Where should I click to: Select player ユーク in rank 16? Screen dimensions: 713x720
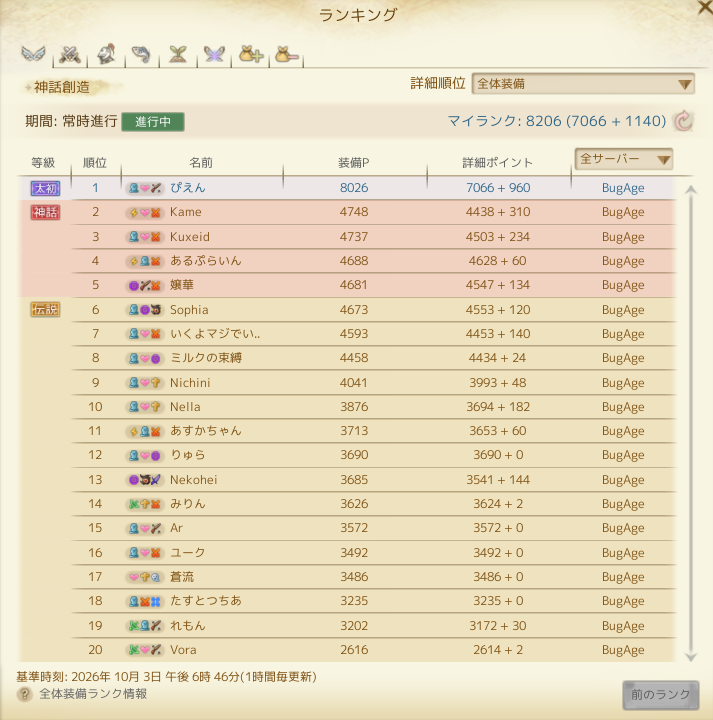coord(188,552)
